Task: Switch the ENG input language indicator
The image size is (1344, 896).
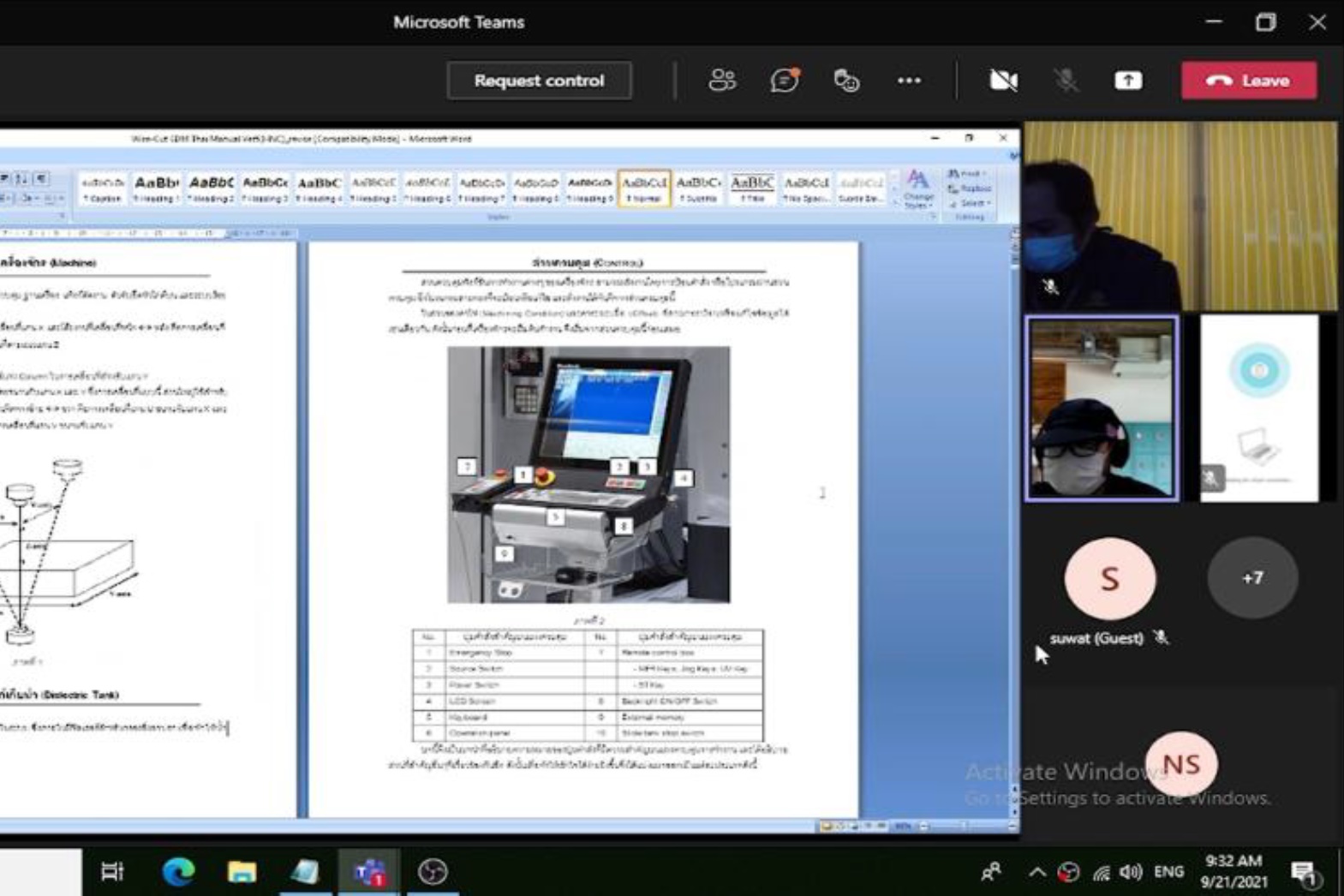Action: 1169,872
